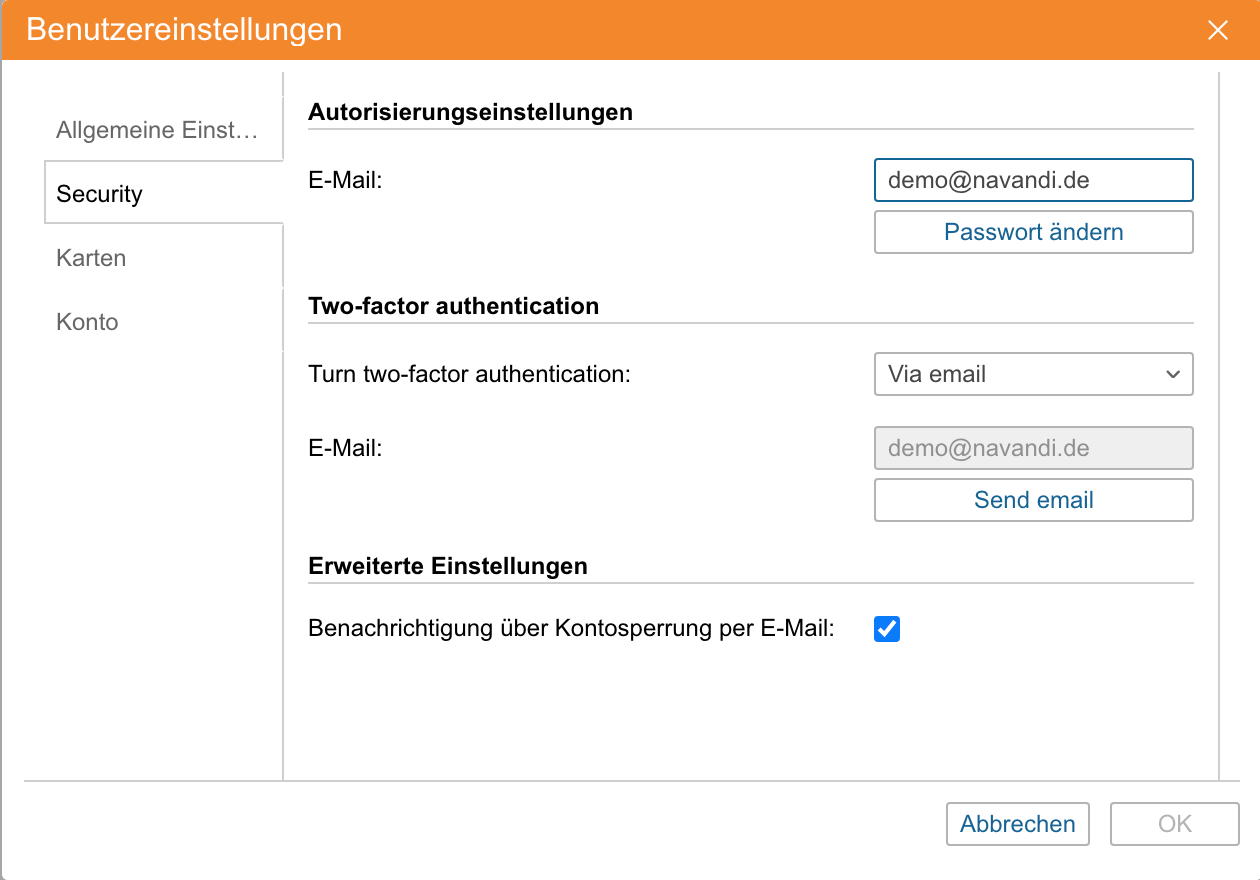Click the authorization E-Mail input field
Viewport: 1260px width, 880px height.
[1033, 181]
